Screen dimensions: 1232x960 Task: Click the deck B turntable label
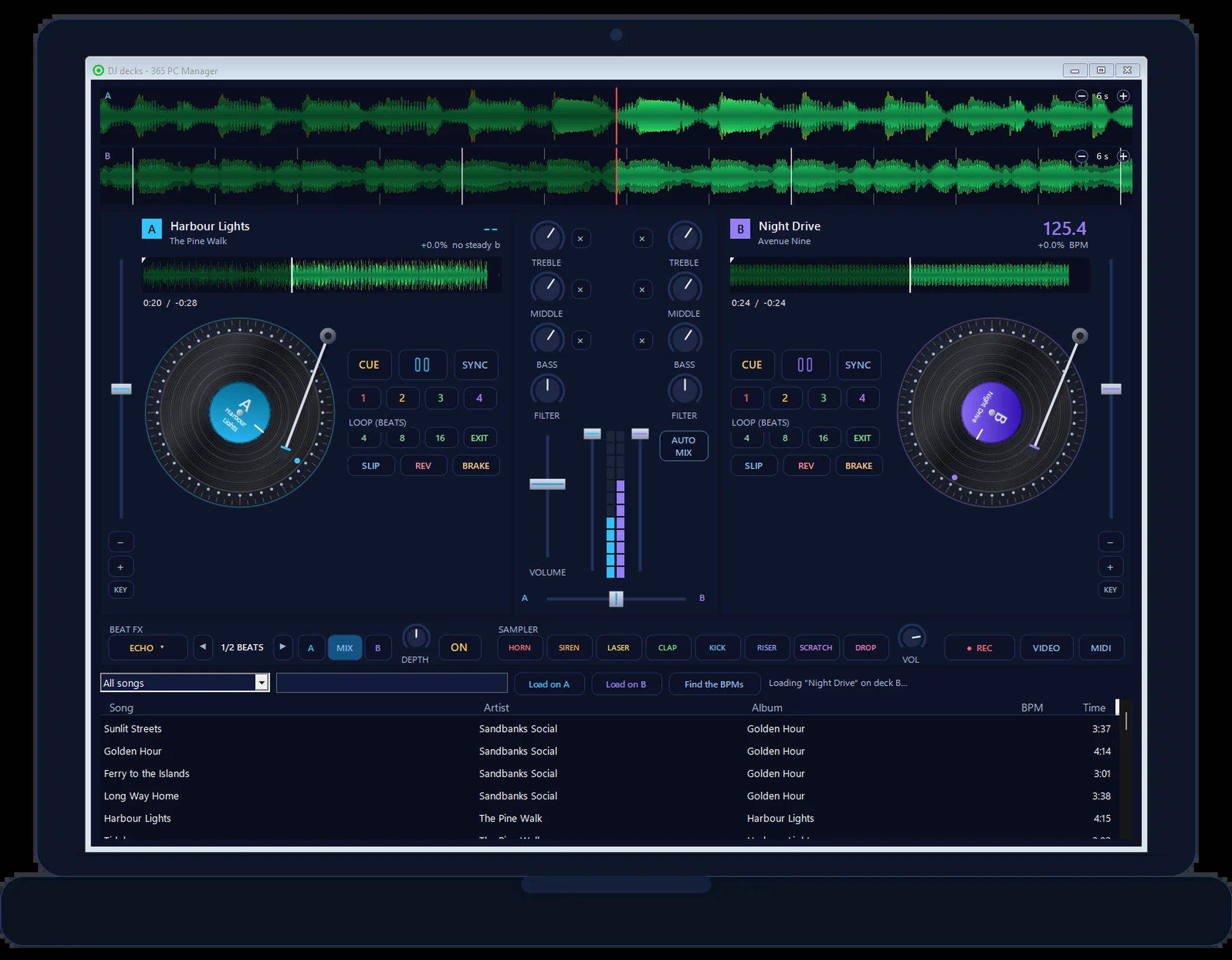click(992, 412)
